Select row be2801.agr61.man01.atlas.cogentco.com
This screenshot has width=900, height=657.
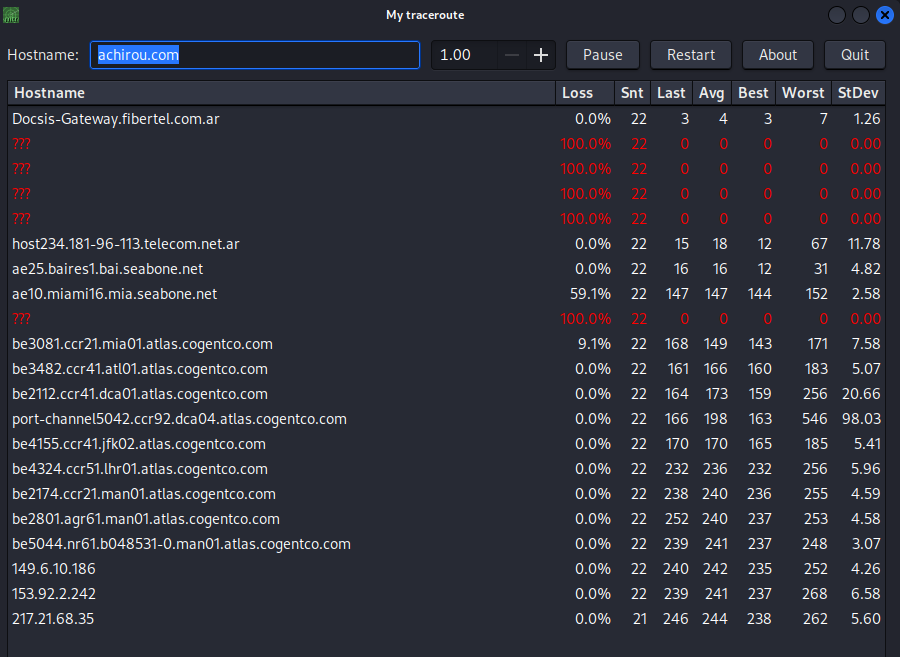coord(446,519)
